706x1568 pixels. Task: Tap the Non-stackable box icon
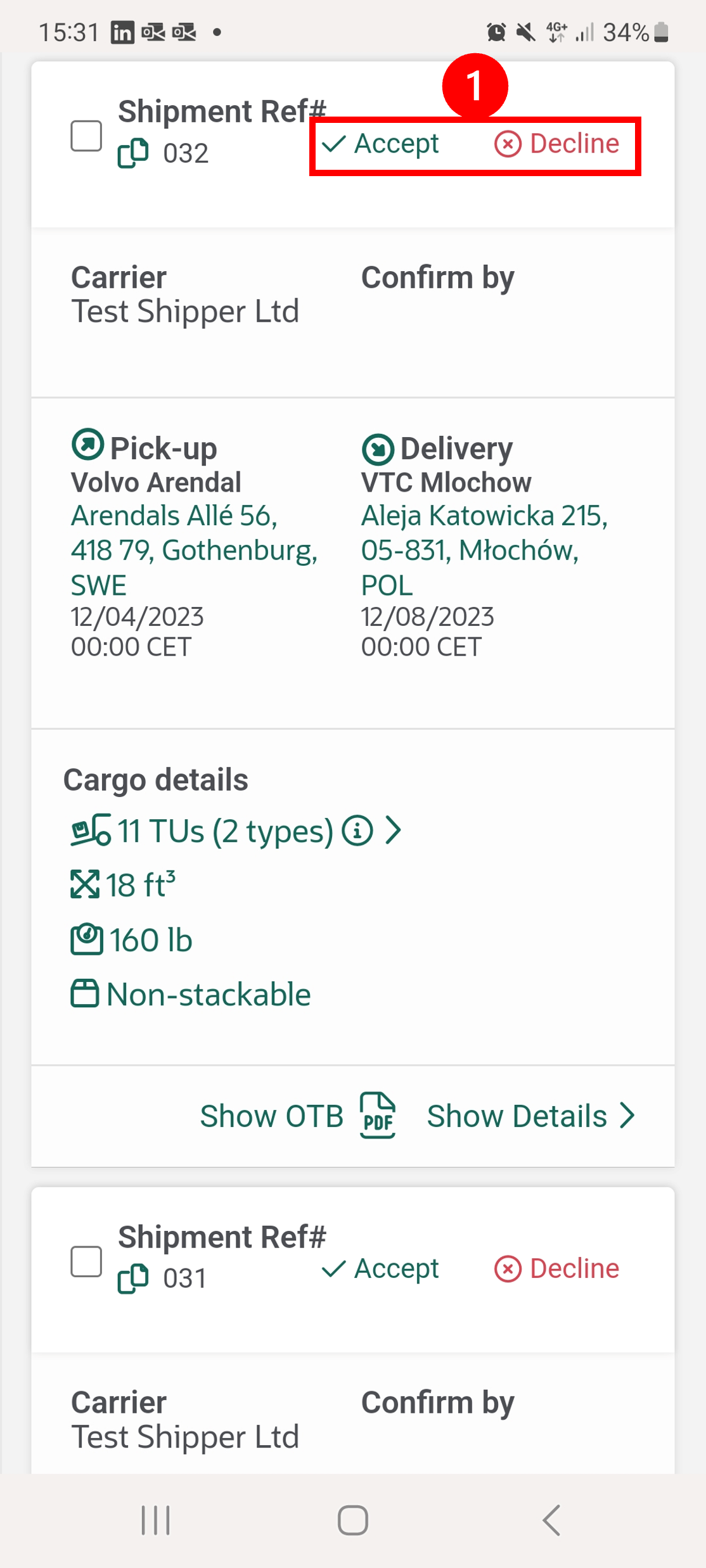pyautogui.click(x=85, y=993)
